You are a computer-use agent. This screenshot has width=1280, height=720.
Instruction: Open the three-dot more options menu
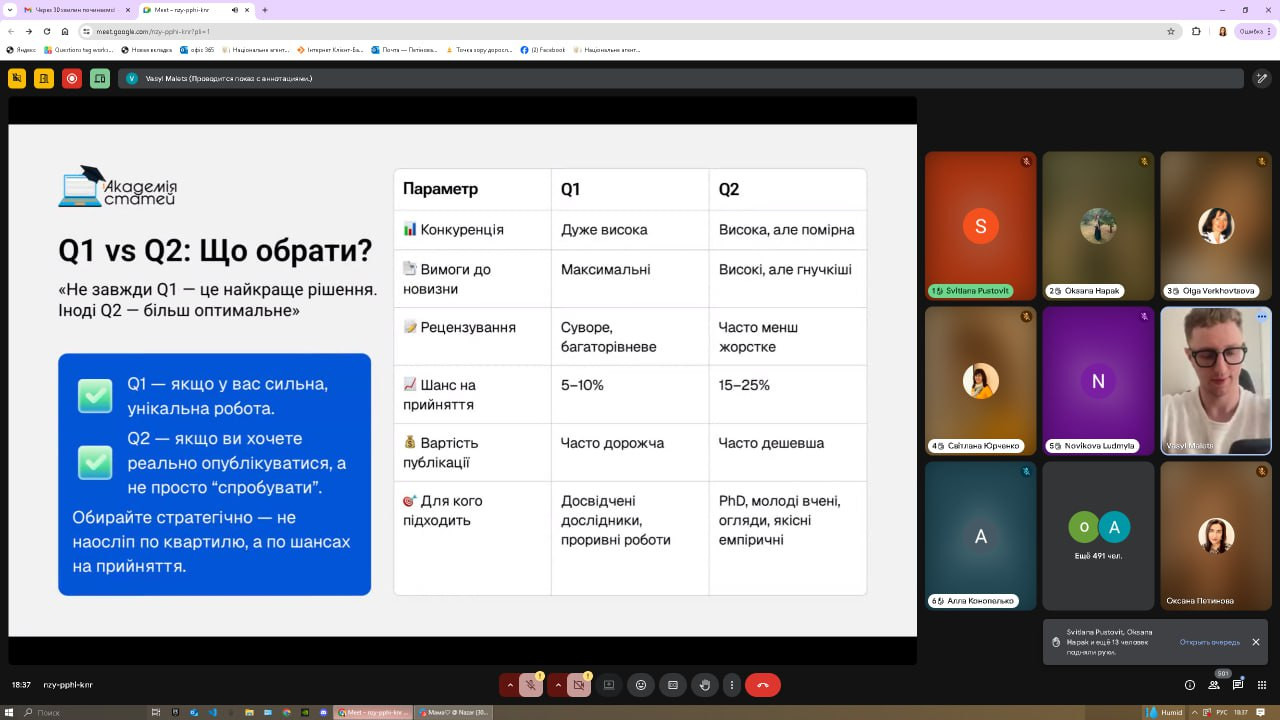732,685
